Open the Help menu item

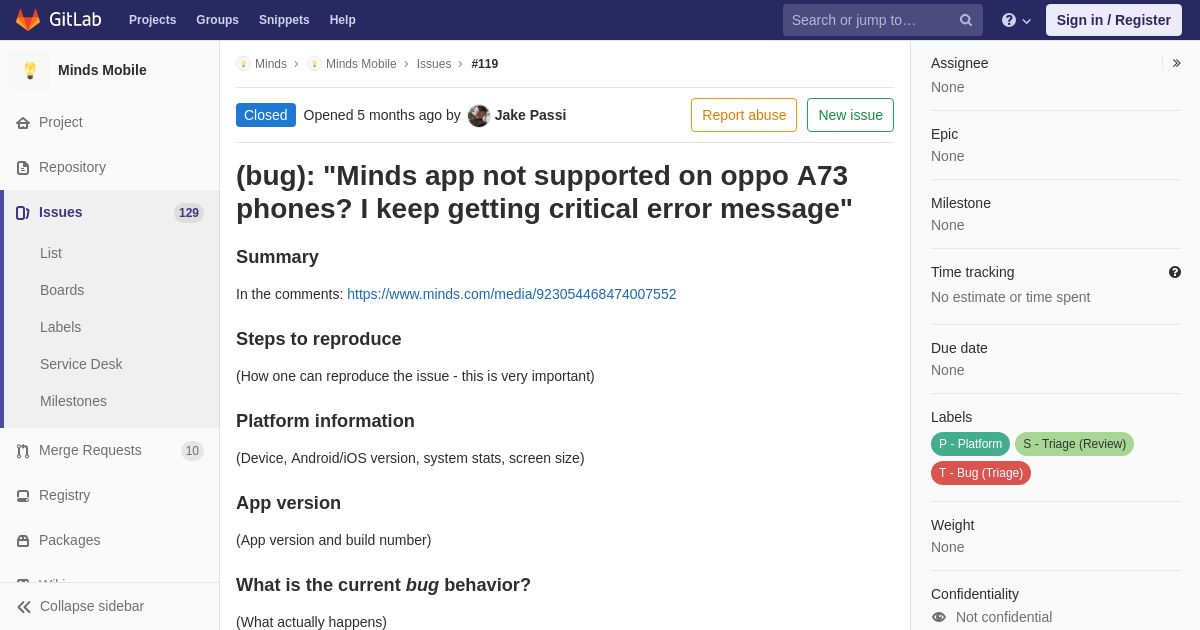[343, 20]
